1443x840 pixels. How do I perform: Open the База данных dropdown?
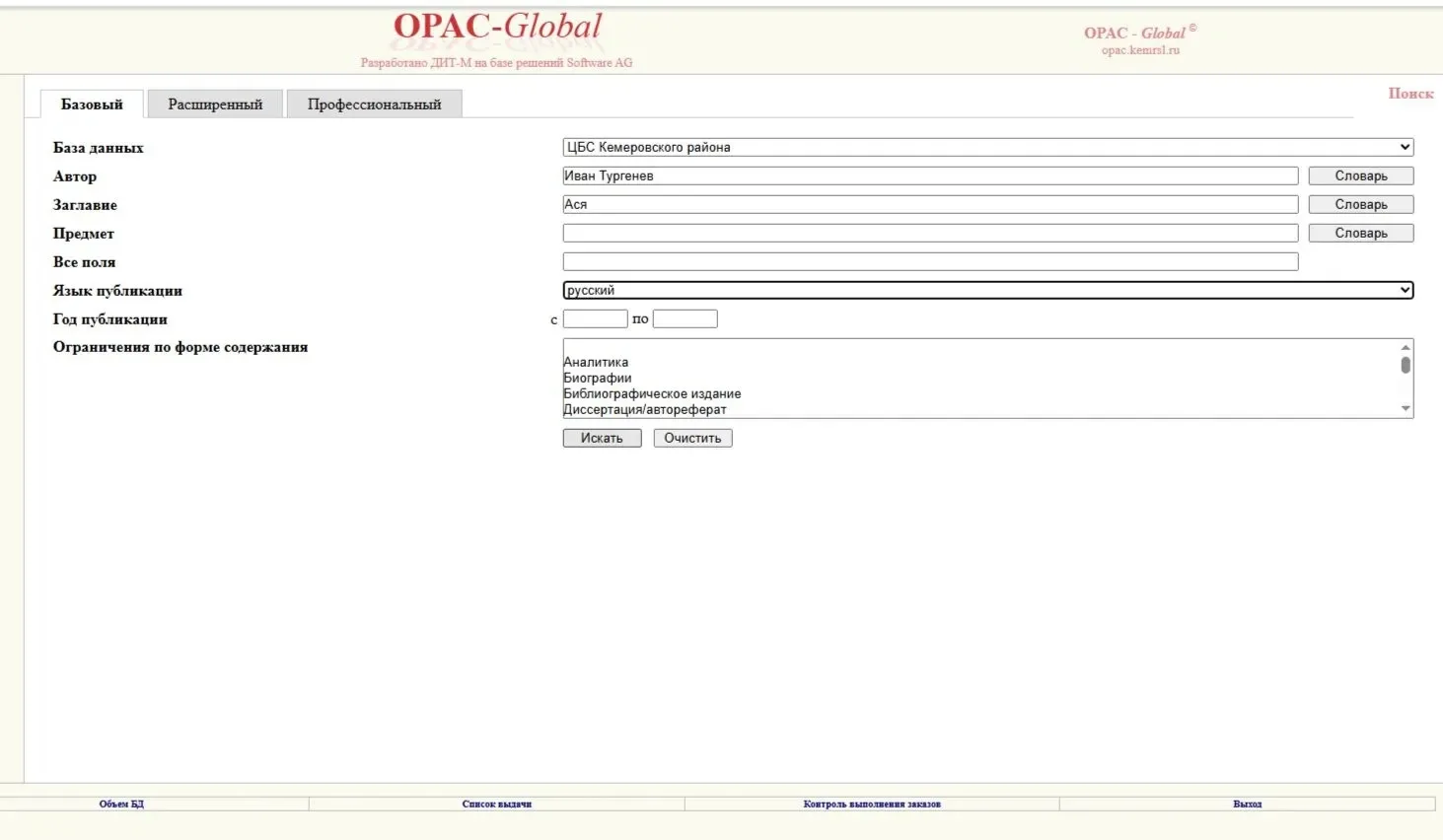point(987,147)
